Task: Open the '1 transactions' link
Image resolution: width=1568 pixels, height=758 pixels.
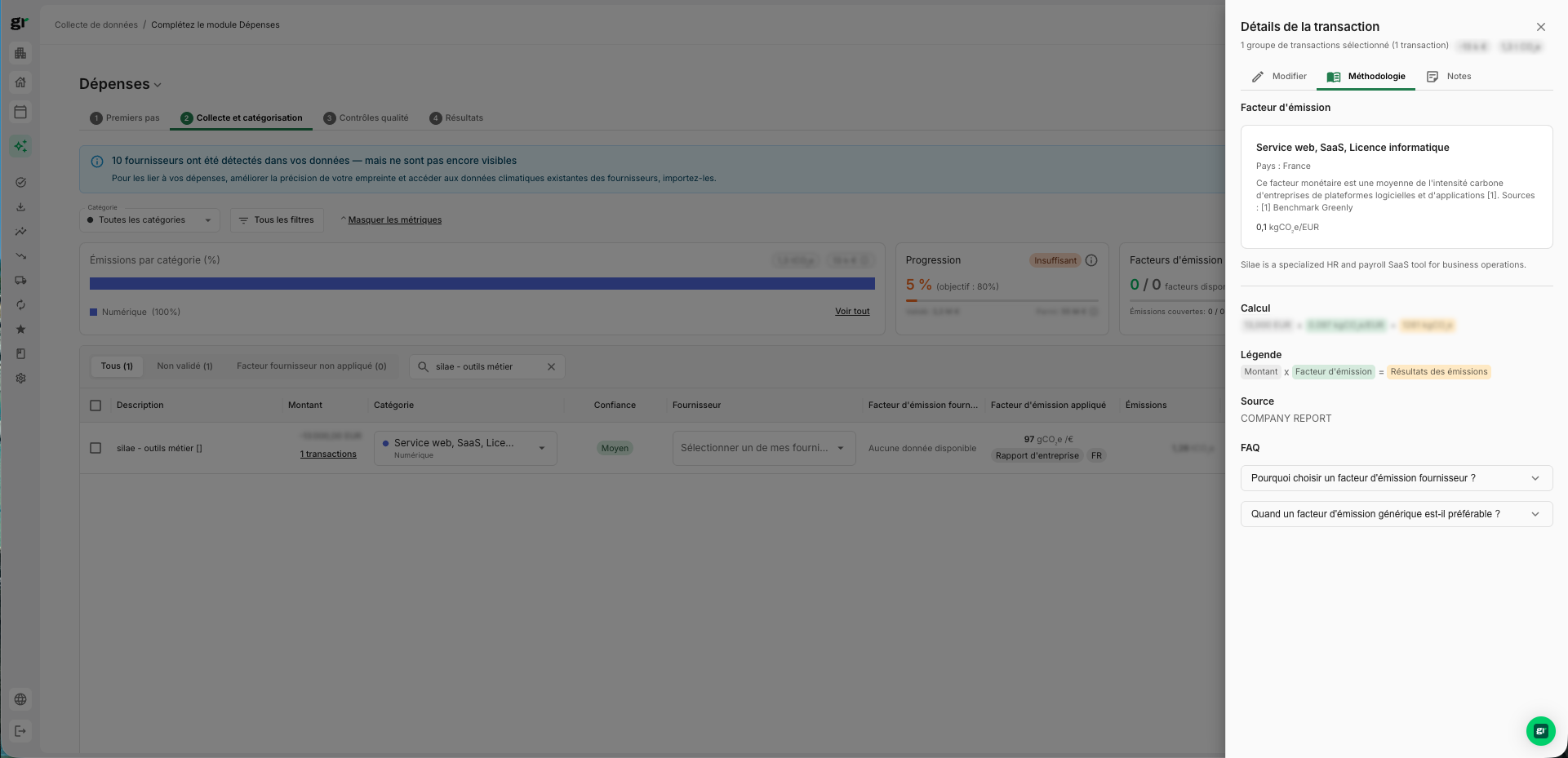Action: point(328,454)
